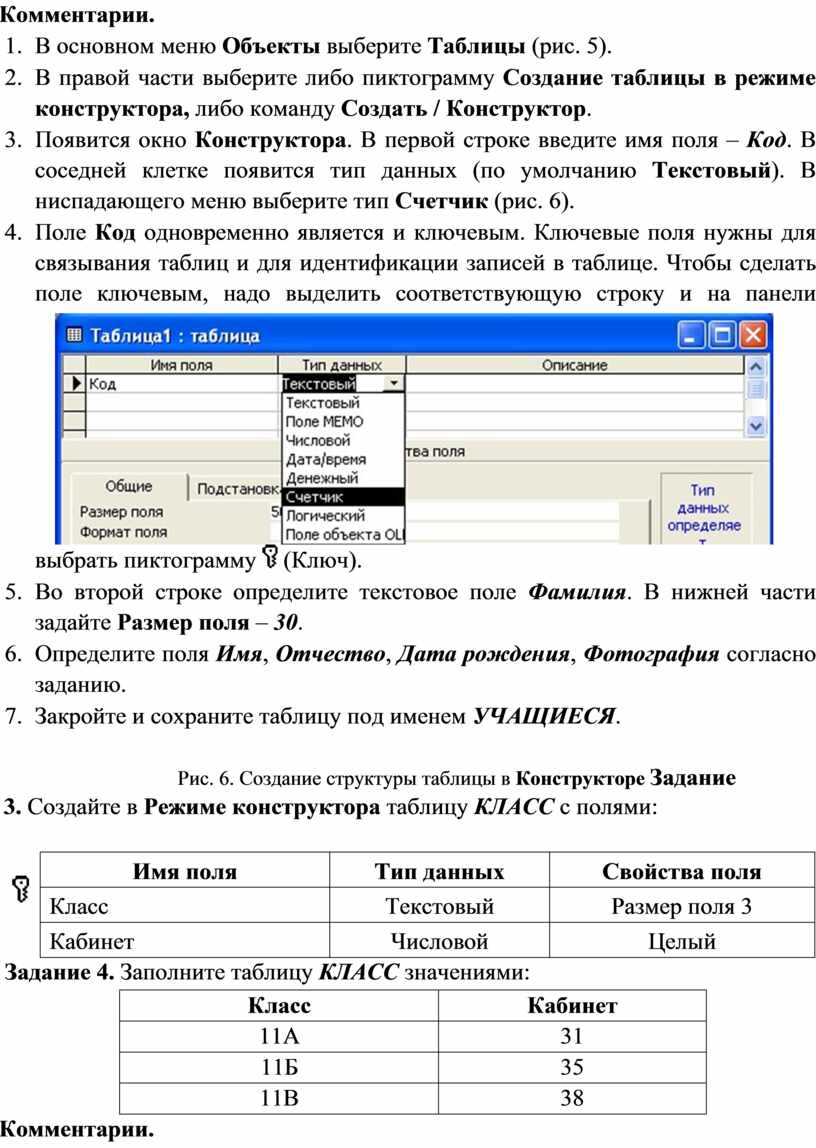This screenshot has width=816, height=1148.
Task: Click the scrollbar thumb in Таблица1
Action: pos(756,388)
